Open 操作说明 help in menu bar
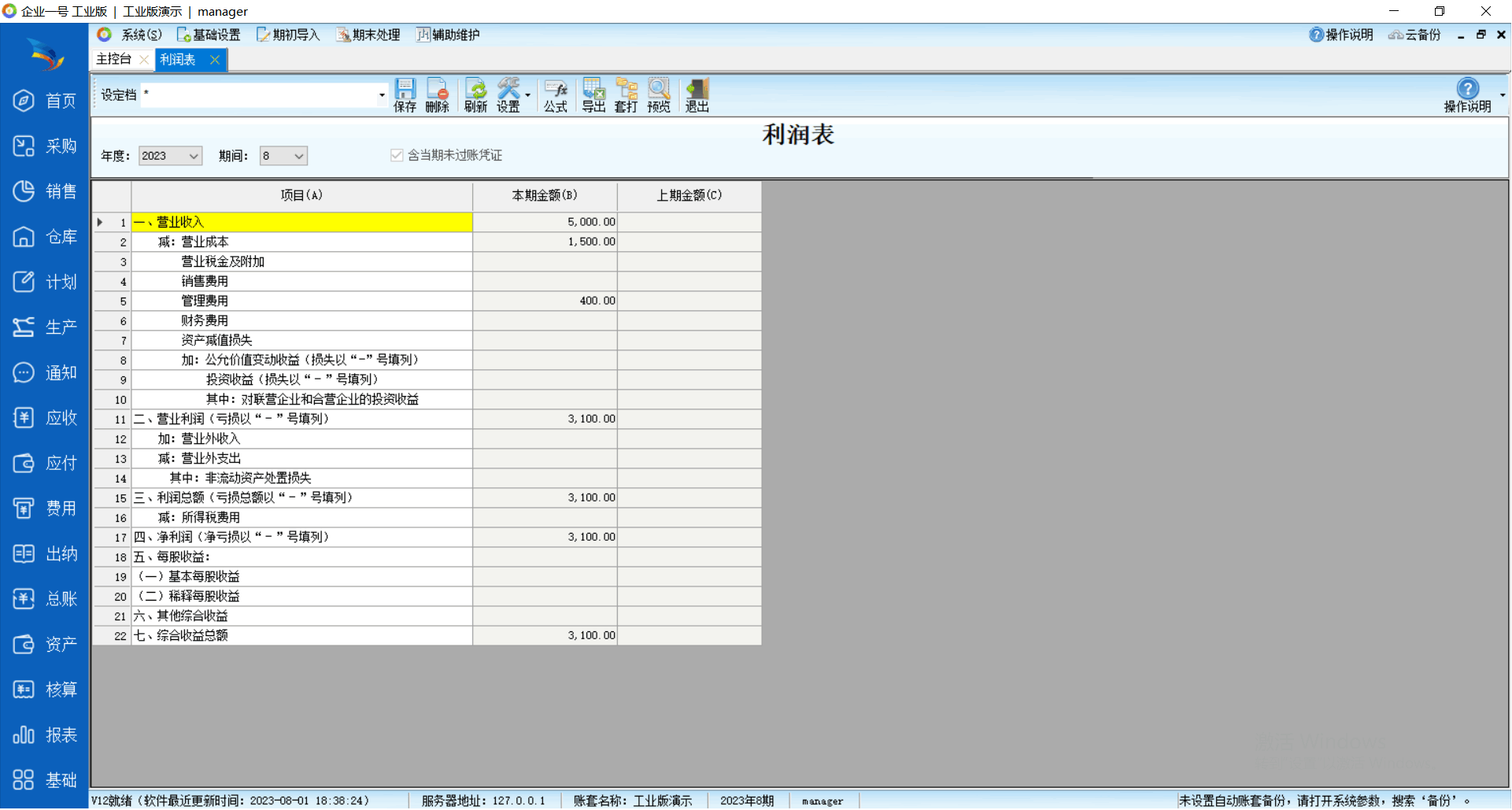The height and width of the screenshot is (810, 1512). point(1341,35)
